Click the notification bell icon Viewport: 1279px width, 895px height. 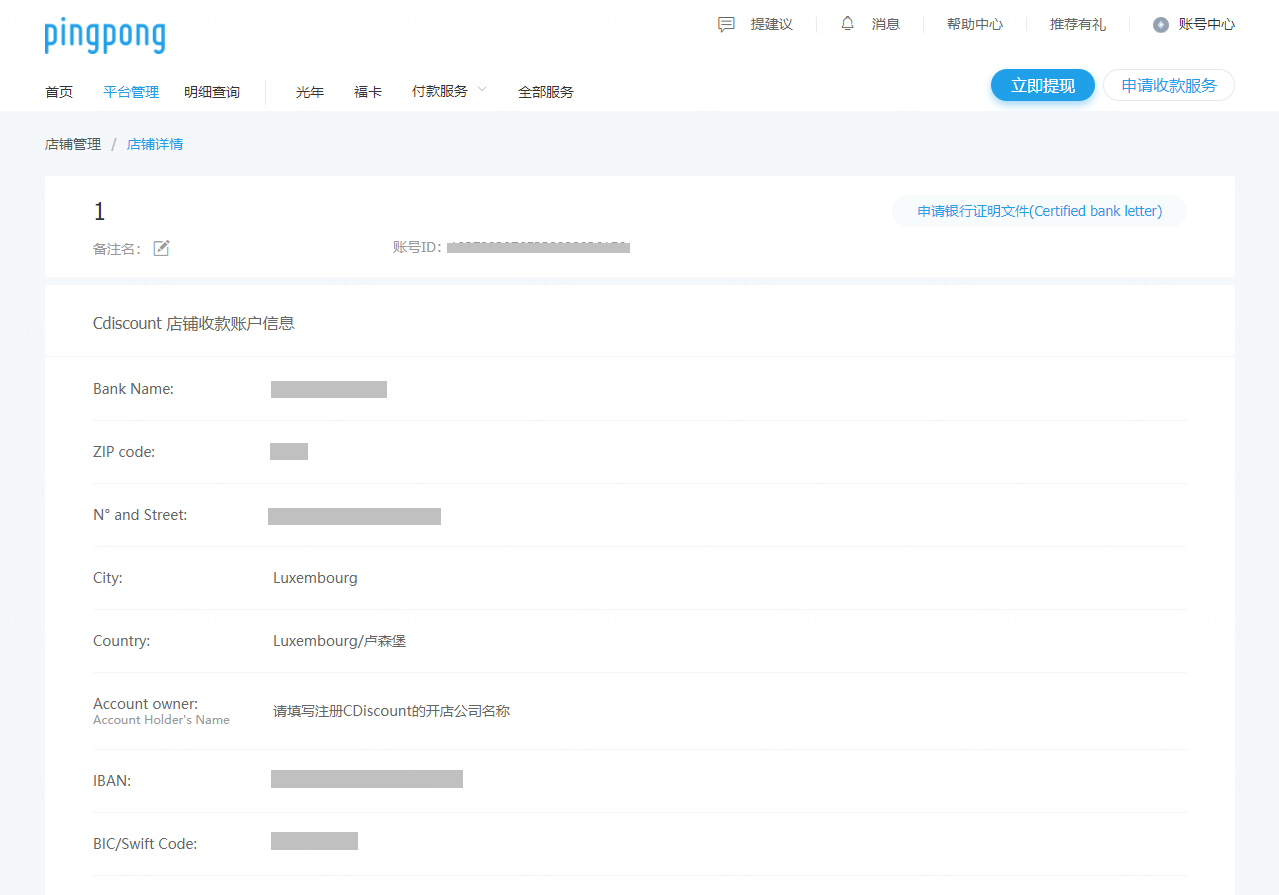click(x=848, y=23)
